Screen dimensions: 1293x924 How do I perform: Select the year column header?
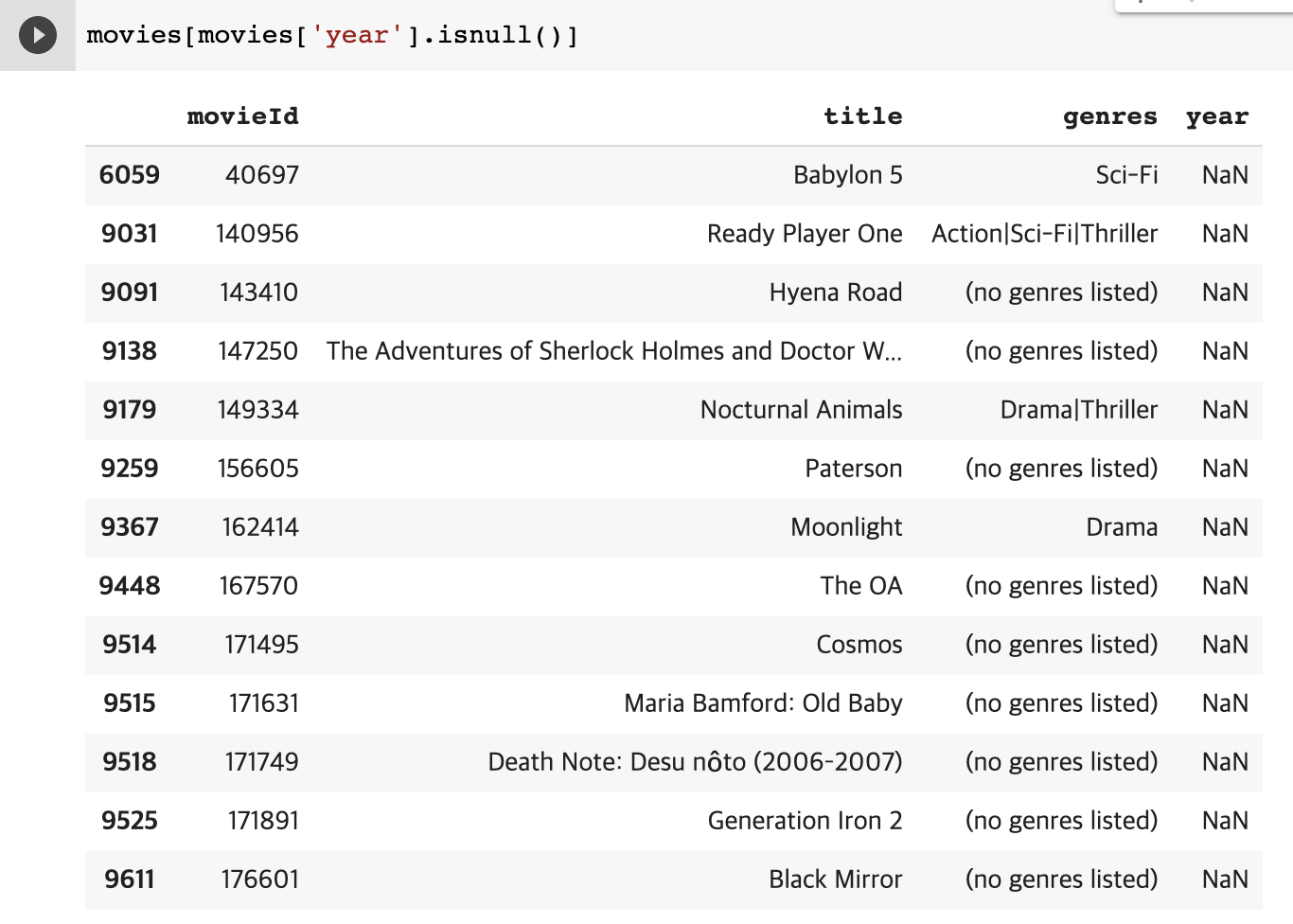1216,116
